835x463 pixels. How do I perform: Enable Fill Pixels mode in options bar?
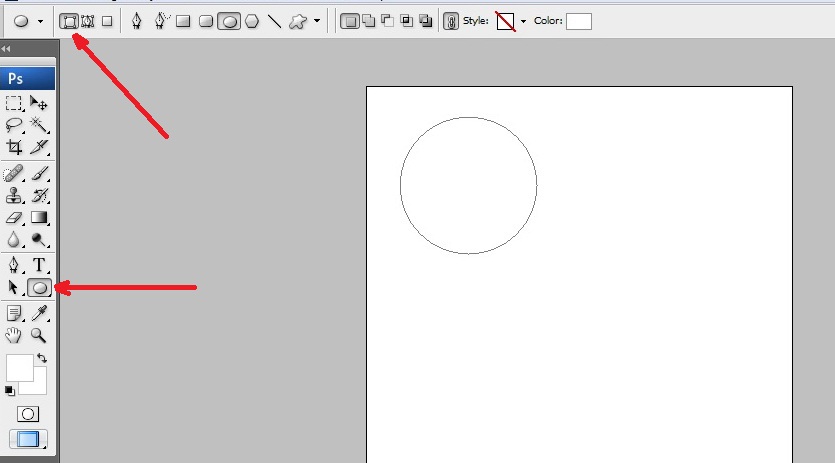pyautogui.click(x=107, y=21)
